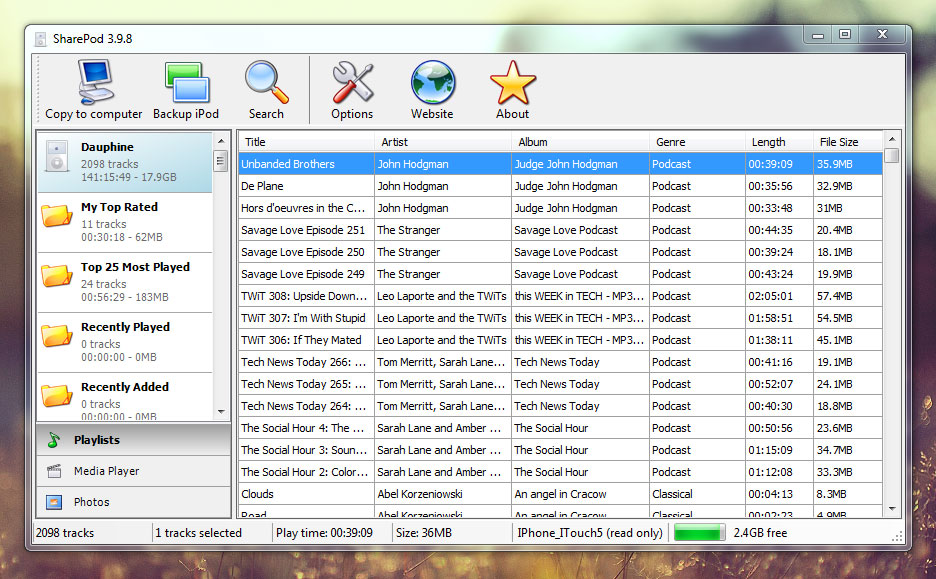The height and width of the screenshot is (579, 936).
Task: Click the window resize grip in status bar
Action: pos(897,536)
